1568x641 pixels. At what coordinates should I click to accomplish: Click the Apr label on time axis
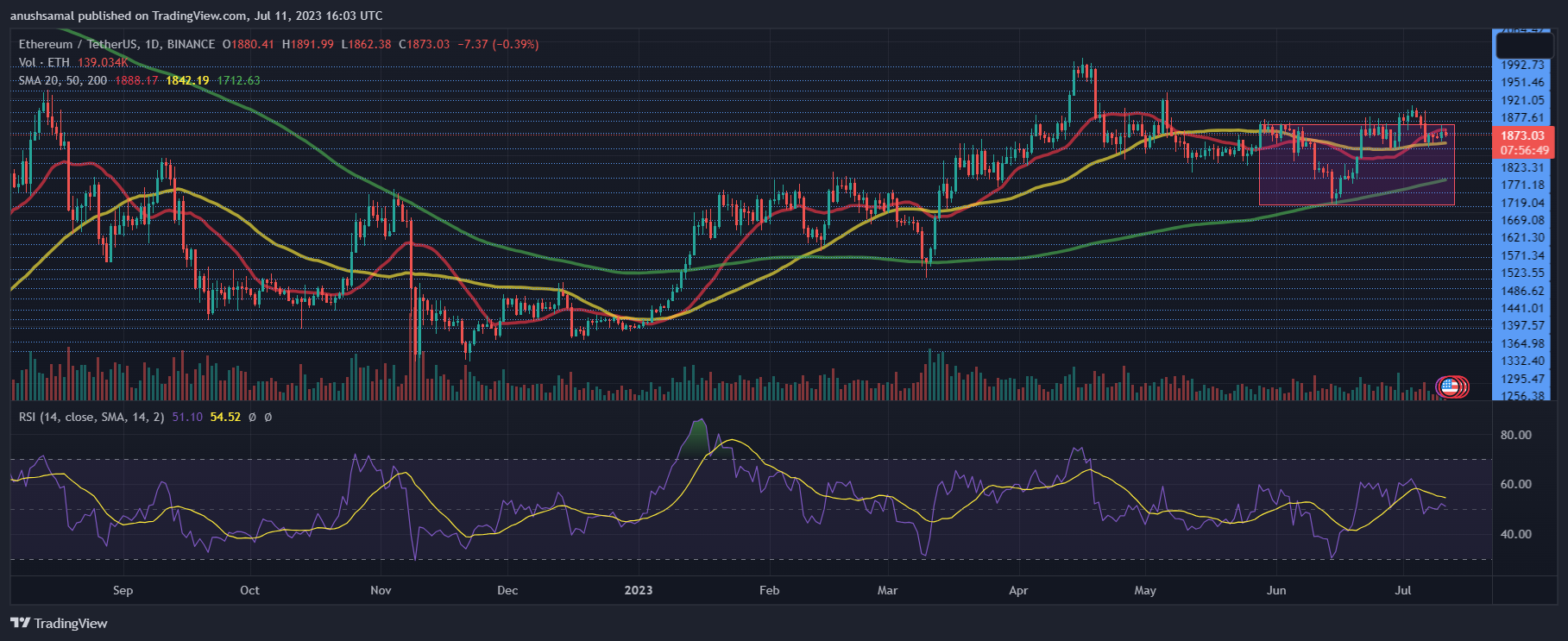1018,590
